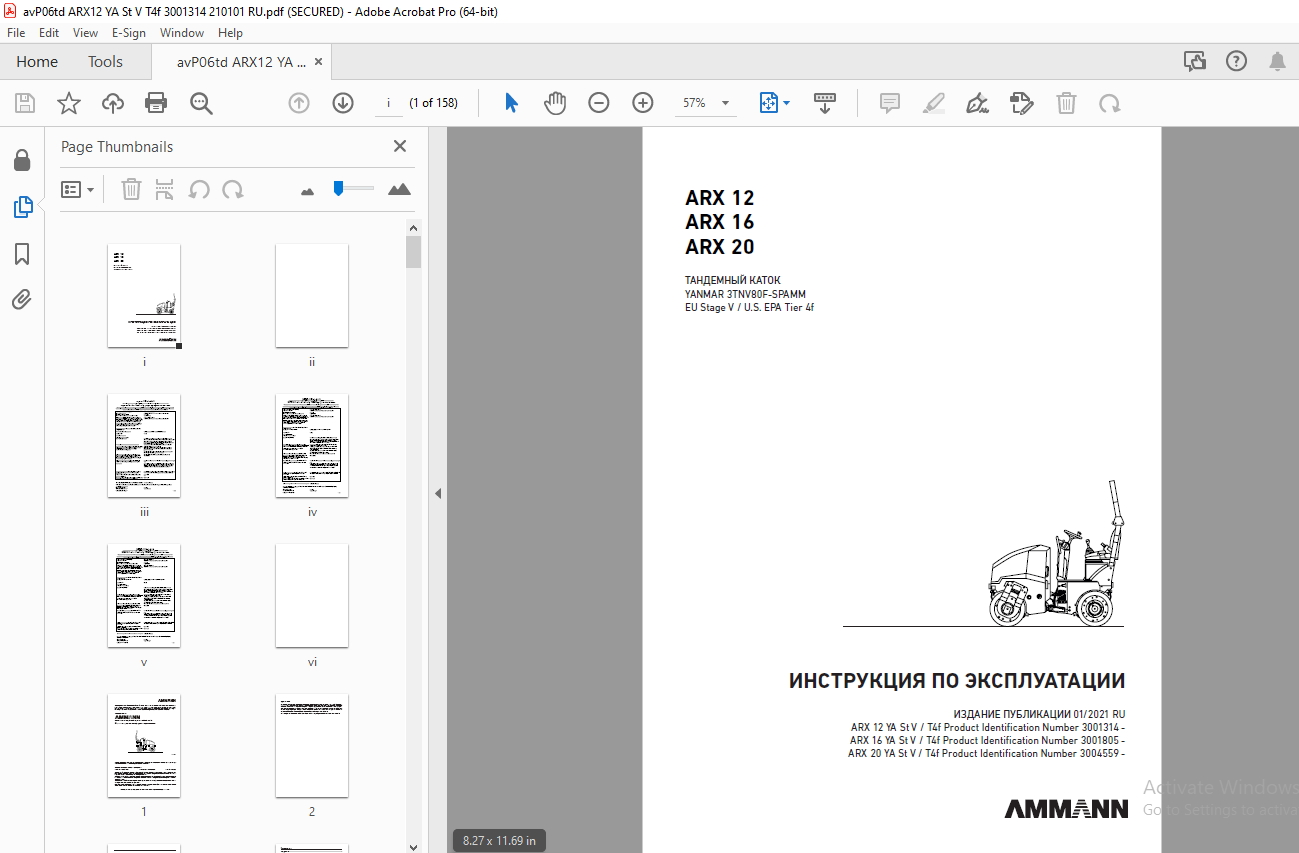Close the avP06td ARX12 document tab

(319, 62)
